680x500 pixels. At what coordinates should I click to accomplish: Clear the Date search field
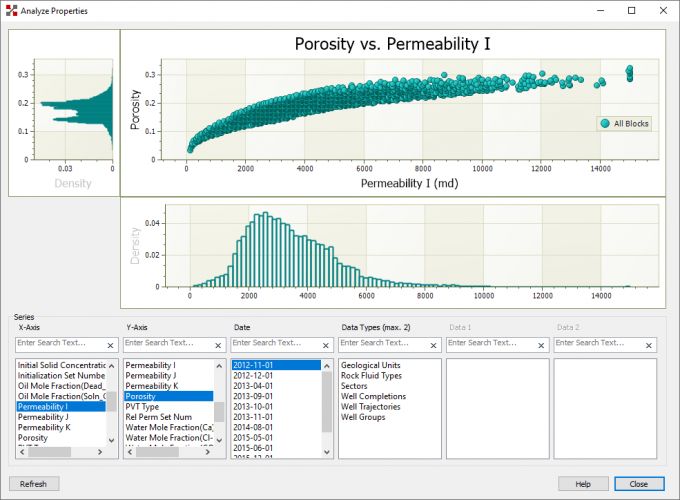pyautogui.click(x=327, y=344)
